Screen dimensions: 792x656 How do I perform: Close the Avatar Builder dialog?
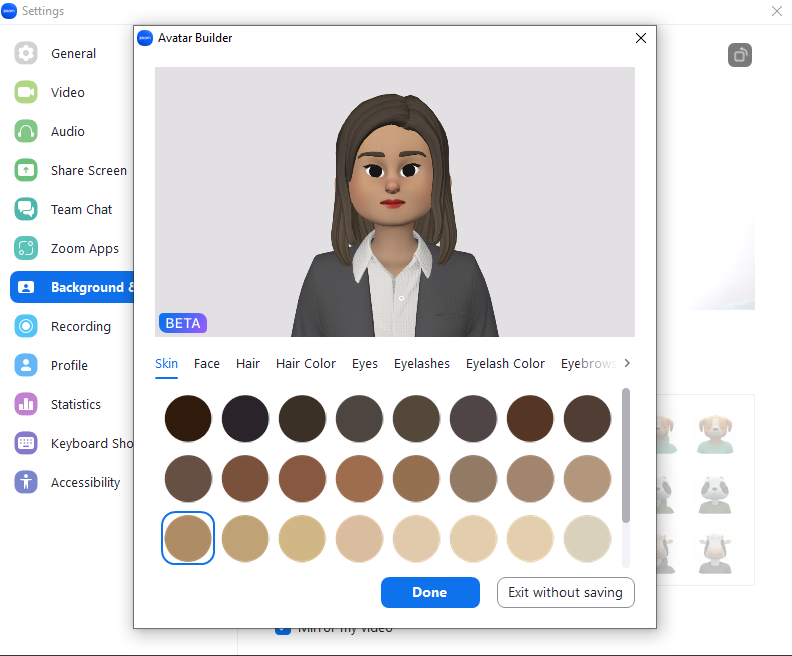(641, 38)
